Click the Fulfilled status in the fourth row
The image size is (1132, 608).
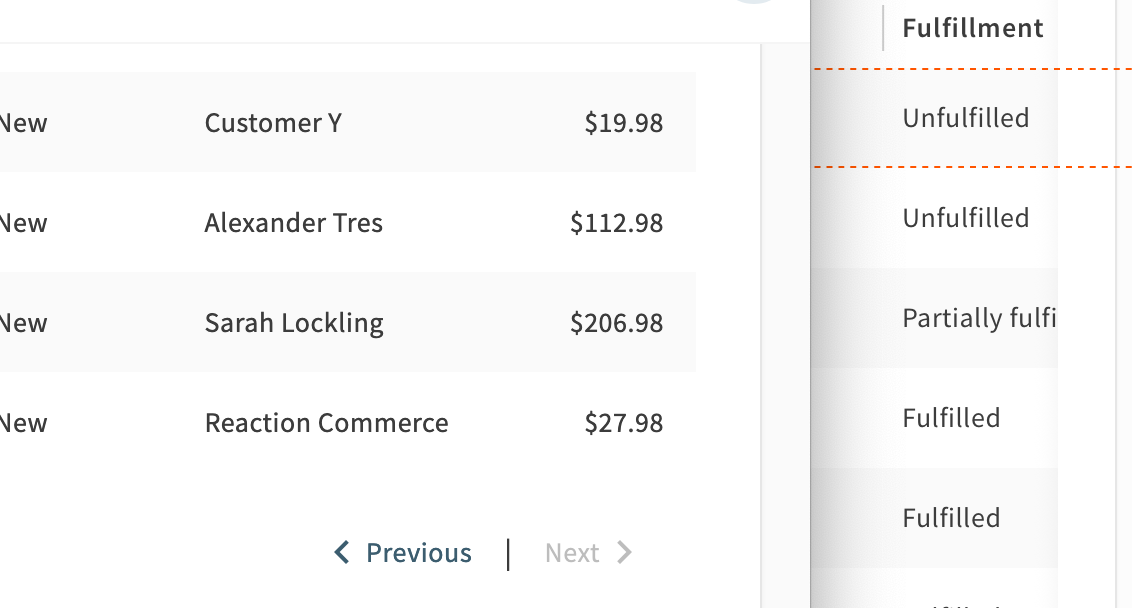951,417
